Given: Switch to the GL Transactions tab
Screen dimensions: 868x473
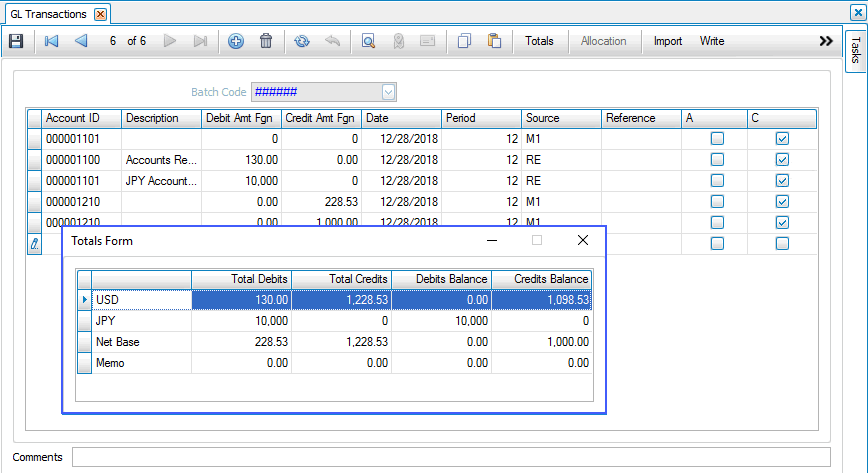Looking at the screenshot, I should (48, 15).
